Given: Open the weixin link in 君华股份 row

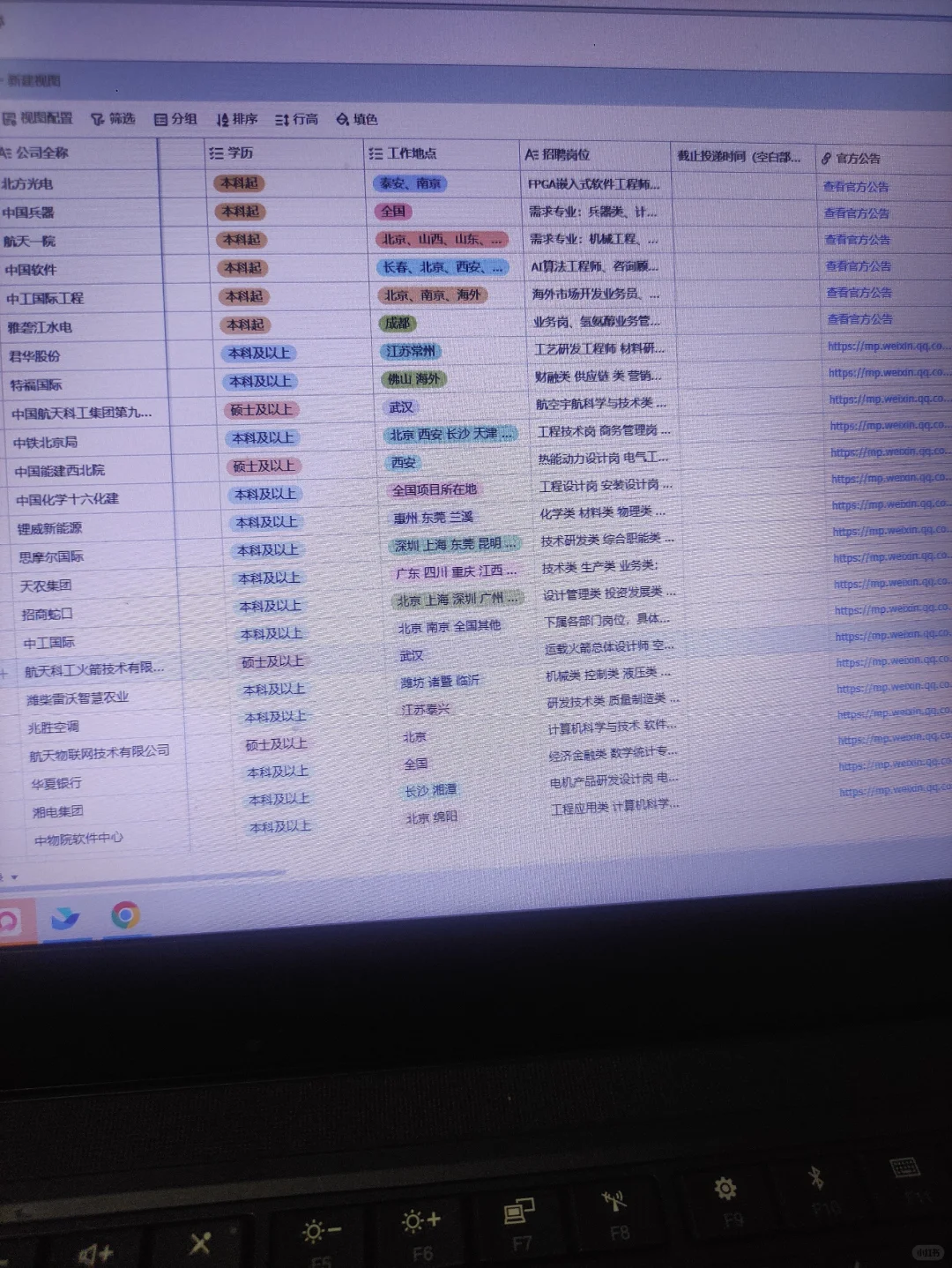Looking at the screenshot, I should [x=889, y=346].
